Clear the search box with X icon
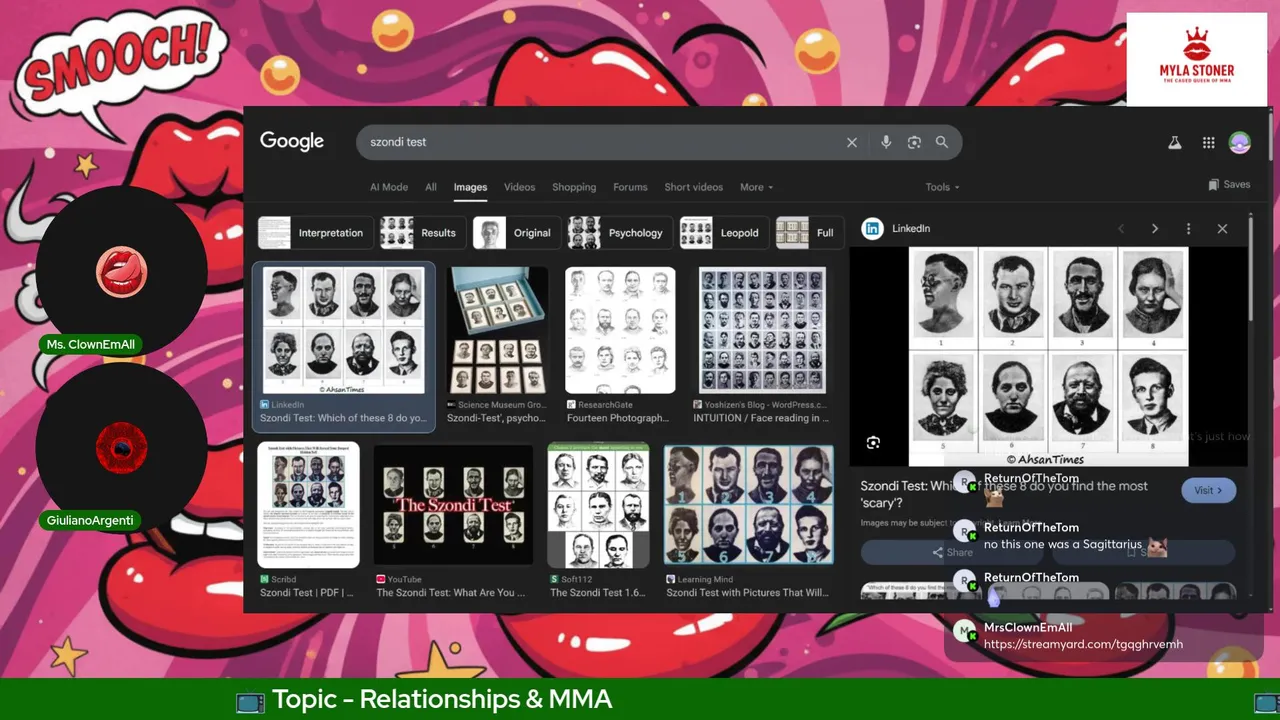Image resolution: width=1280 pixels, height=720 pixels. 852,142
